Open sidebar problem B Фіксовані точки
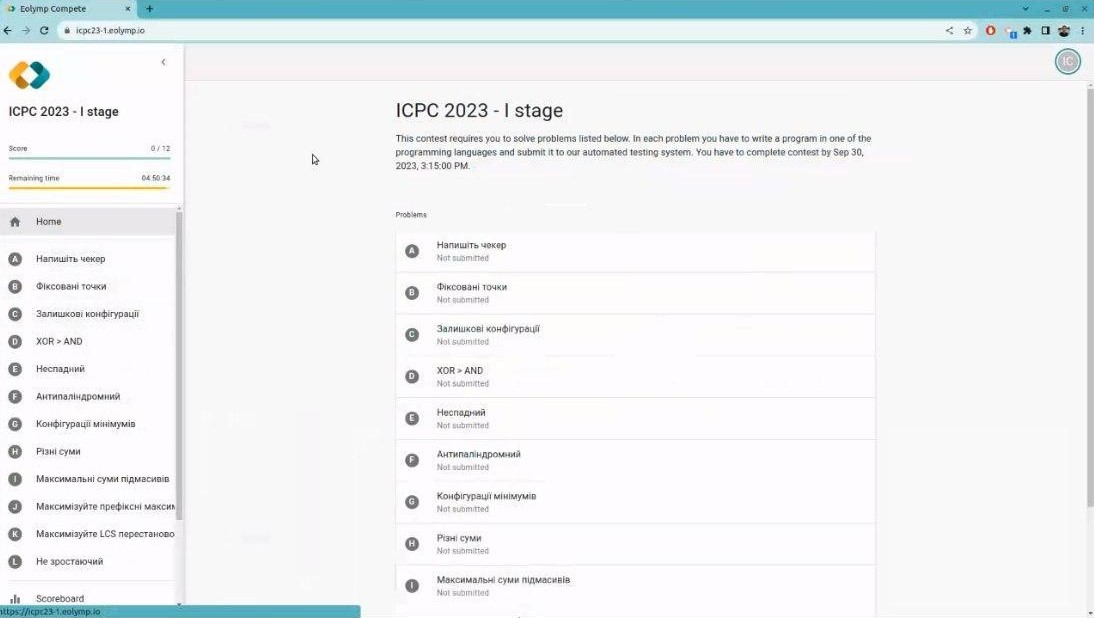The image size is (1094, 618). point(88,287)
